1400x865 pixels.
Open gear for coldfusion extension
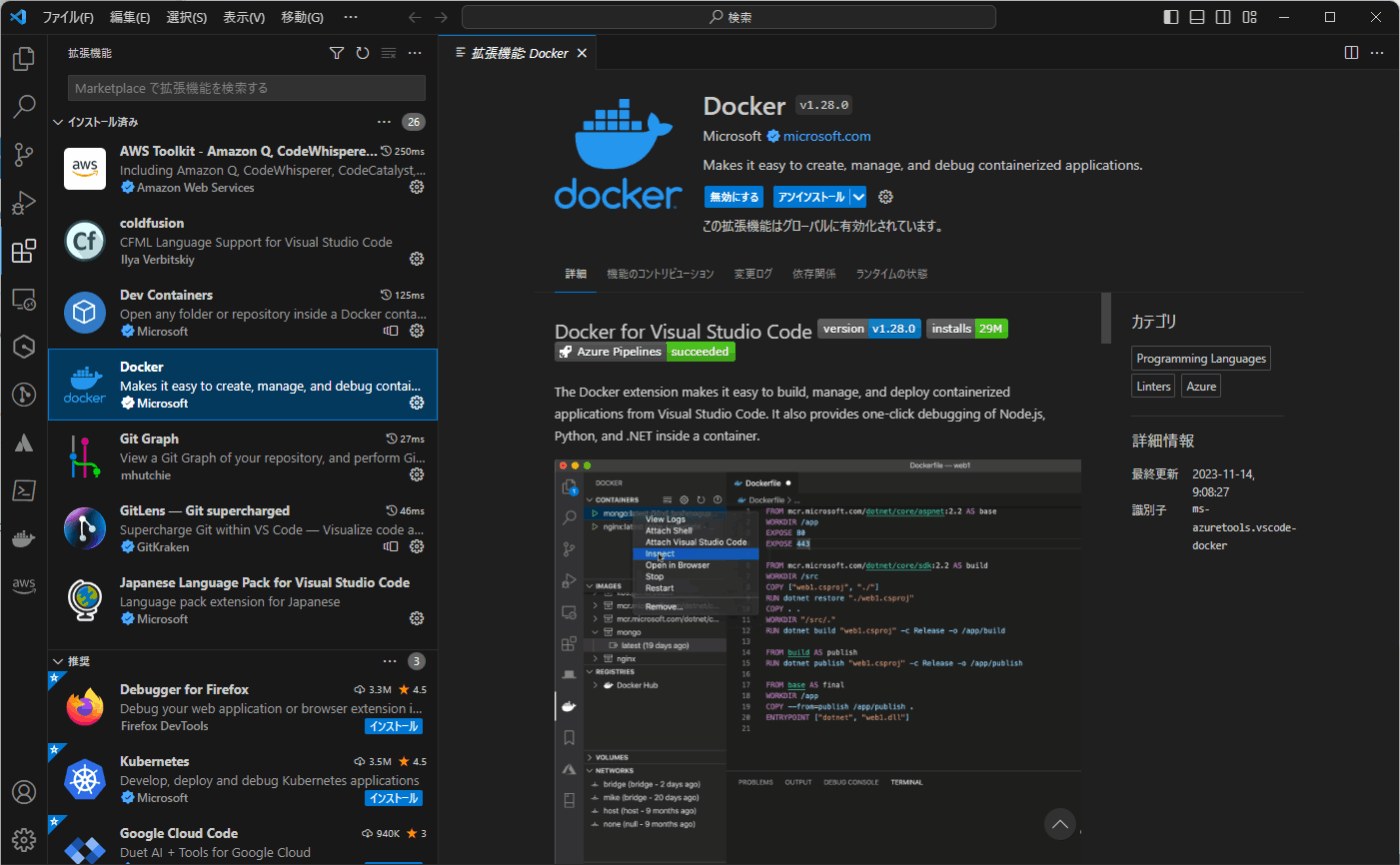pos(417,259)
